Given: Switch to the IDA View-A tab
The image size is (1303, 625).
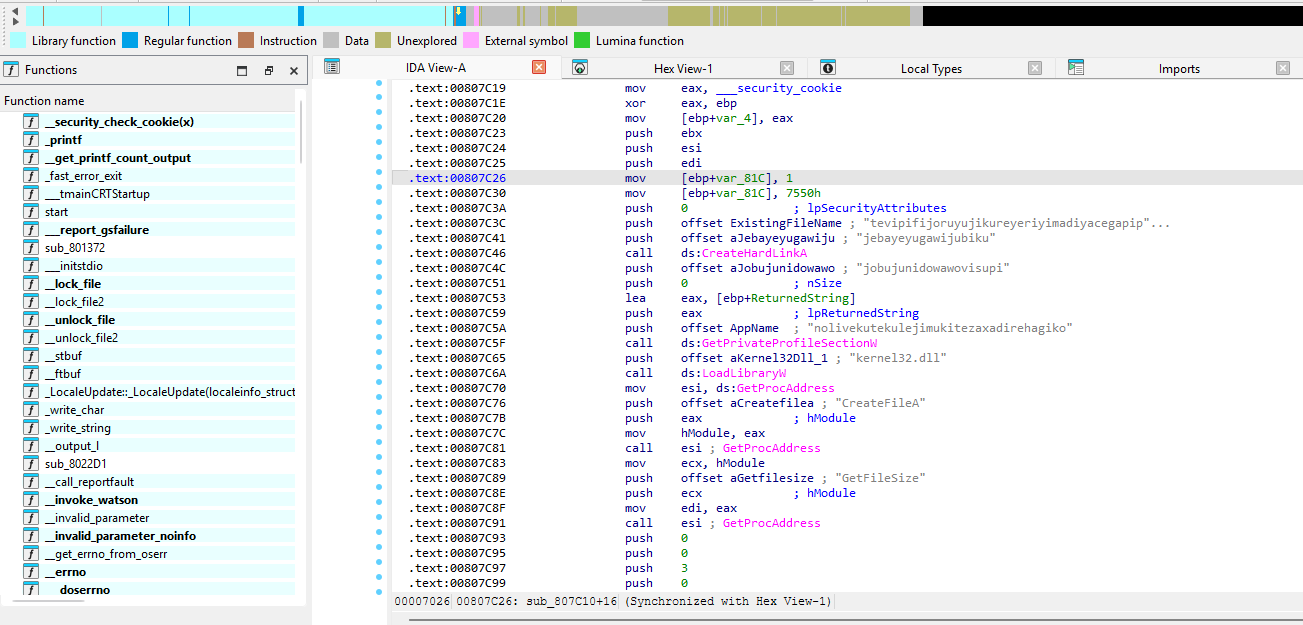Looking at the screenshot, I should click(436, 68).
